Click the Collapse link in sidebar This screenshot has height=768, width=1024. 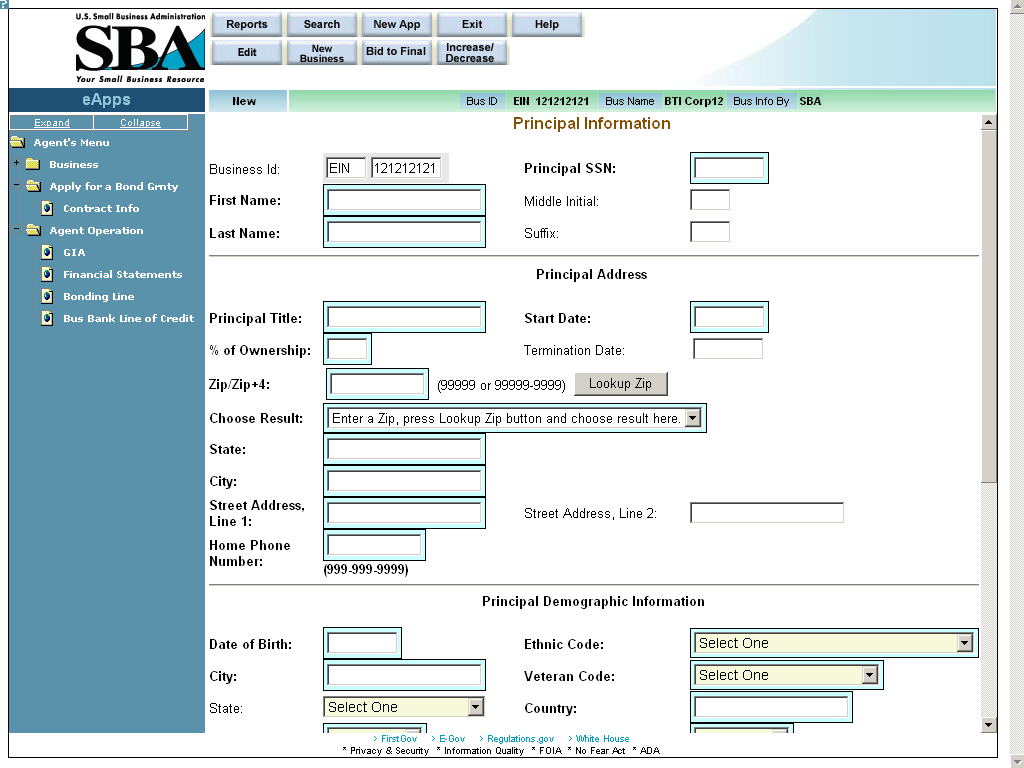140,123
